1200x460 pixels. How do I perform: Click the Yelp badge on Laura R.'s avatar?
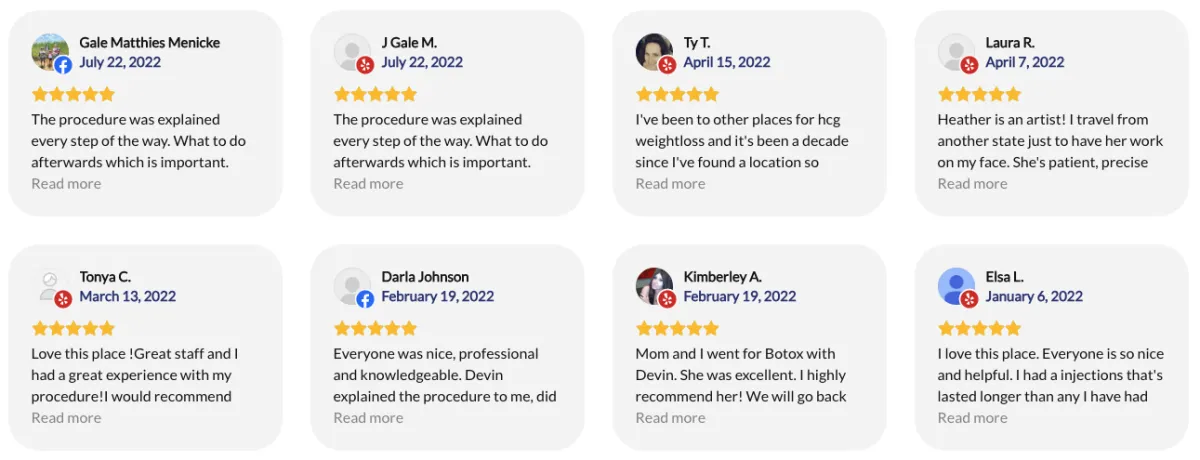[969, 65]
